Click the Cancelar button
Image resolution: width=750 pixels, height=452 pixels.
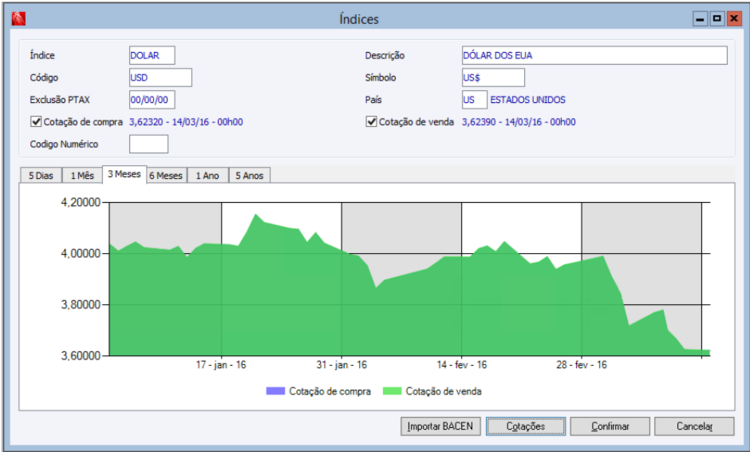pyautogui.click(x=694, y=426)
